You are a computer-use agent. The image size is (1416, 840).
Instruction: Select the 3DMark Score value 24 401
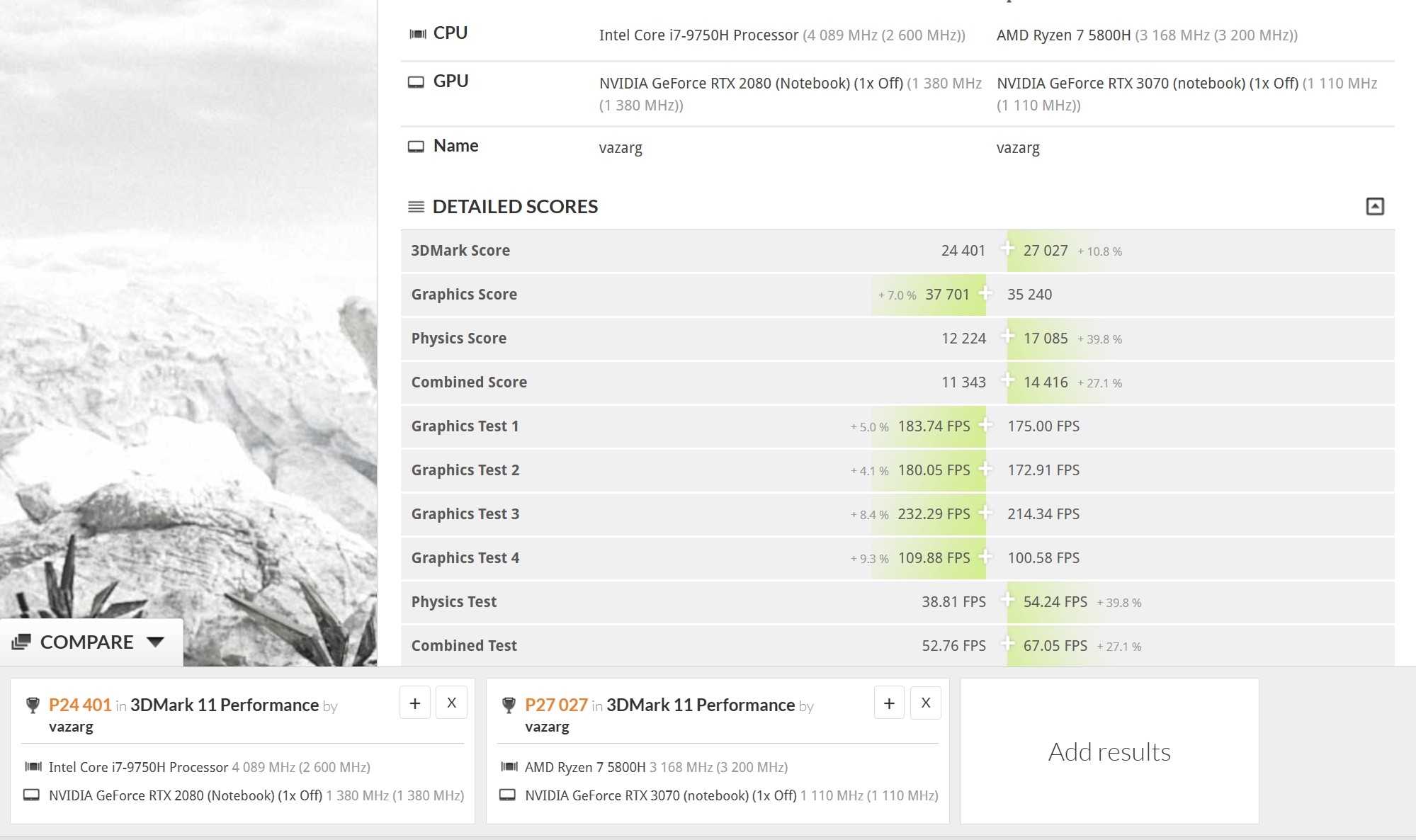coord(963,251)
